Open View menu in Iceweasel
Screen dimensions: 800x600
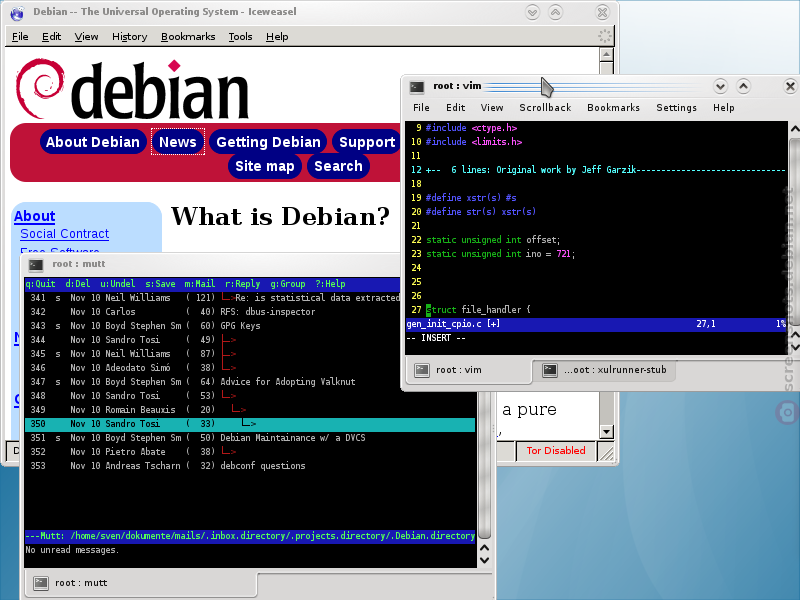(86, 37)
